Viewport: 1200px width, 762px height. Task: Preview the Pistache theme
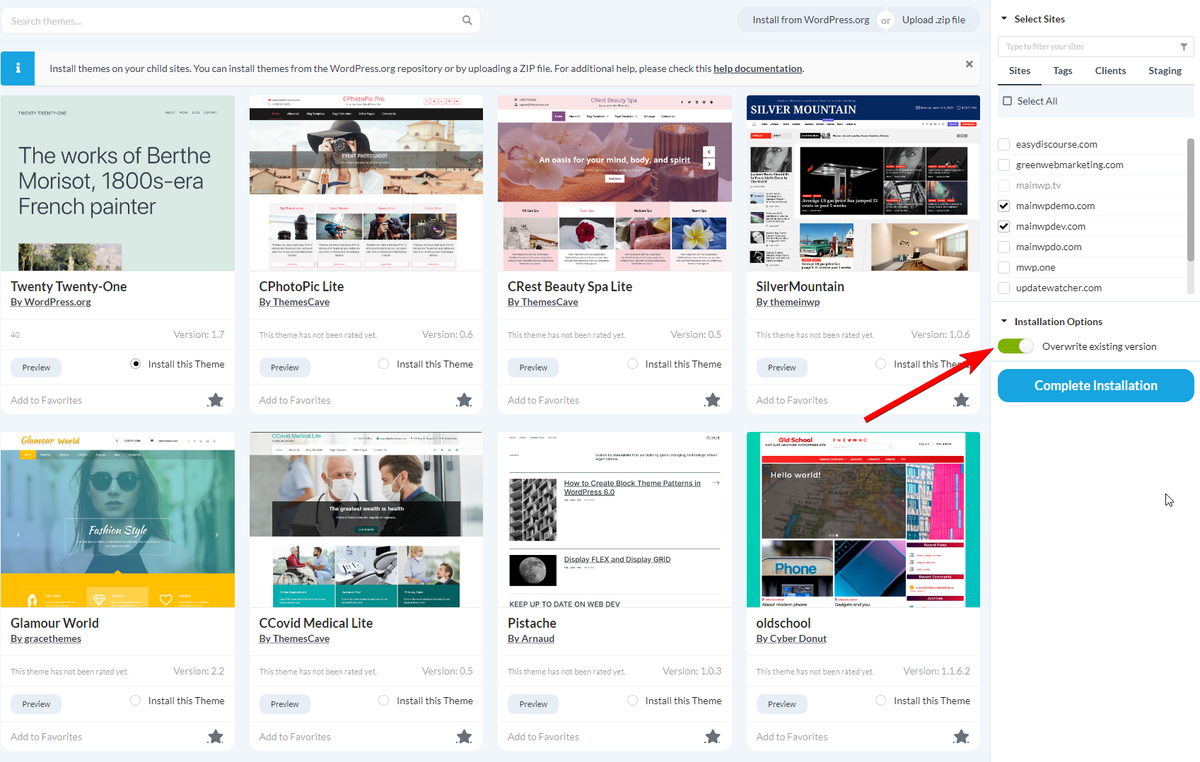coord(533,704)
